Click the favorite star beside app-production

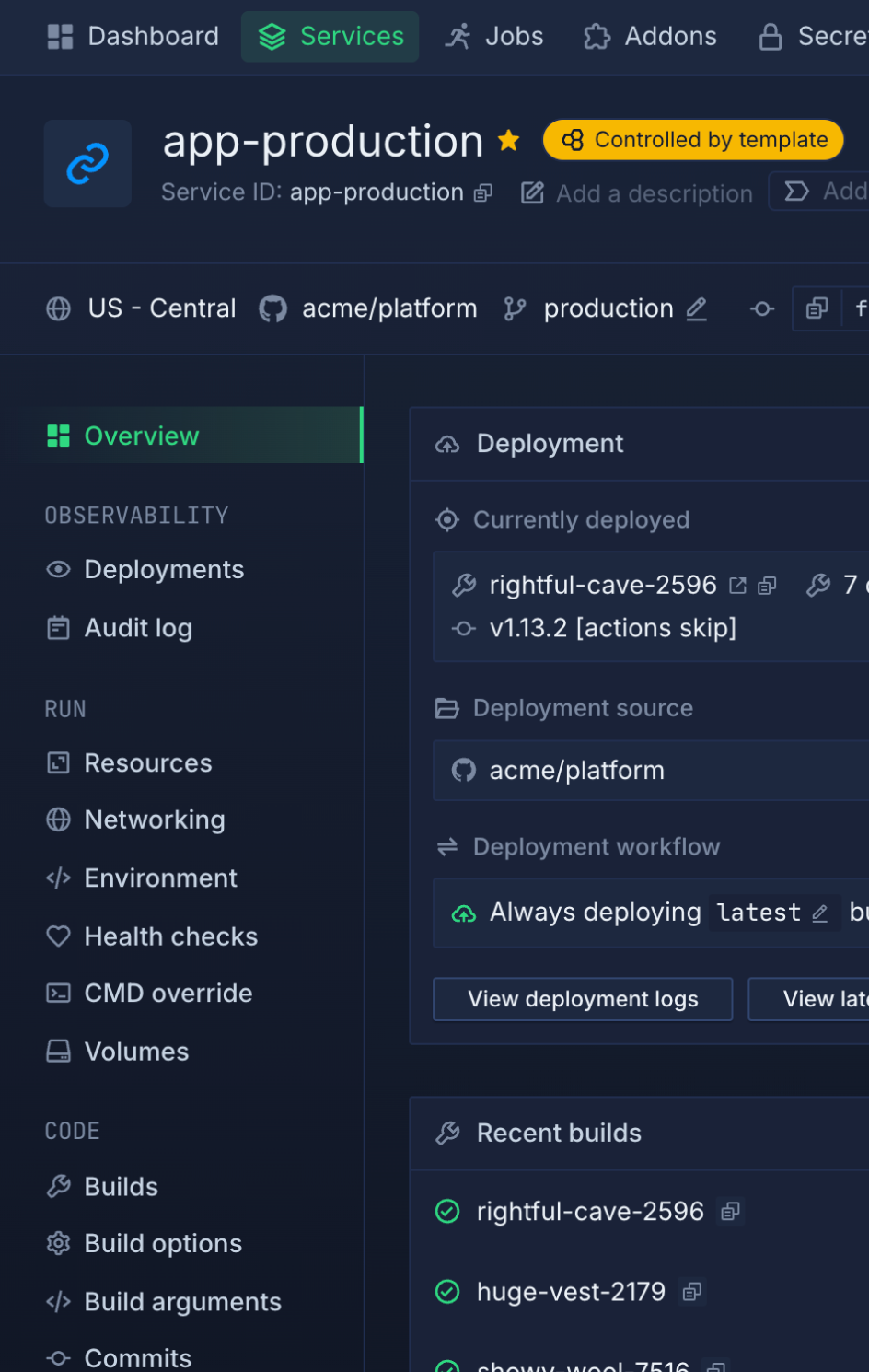point(509,141)
